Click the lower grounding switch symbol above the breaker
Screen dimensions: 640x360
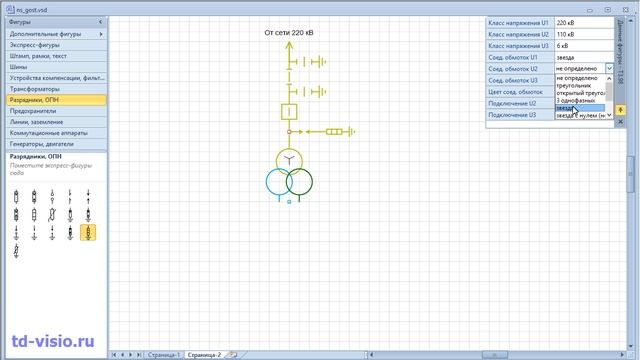(x=308, y=92)
